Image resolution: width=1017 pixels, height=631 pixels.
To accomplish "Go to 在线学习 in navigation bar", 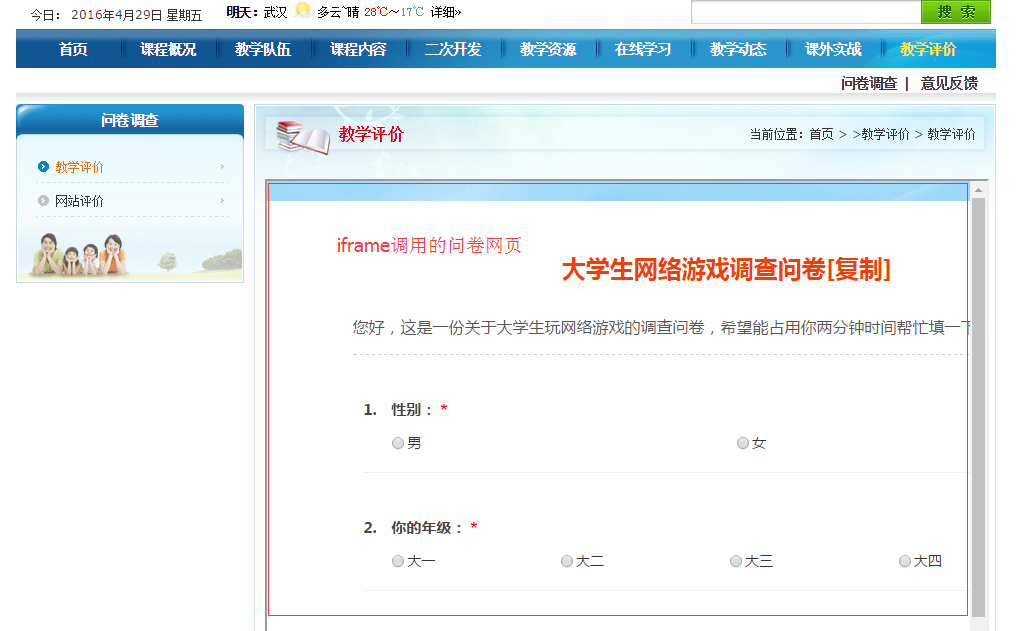I will (x=643, y=49).
